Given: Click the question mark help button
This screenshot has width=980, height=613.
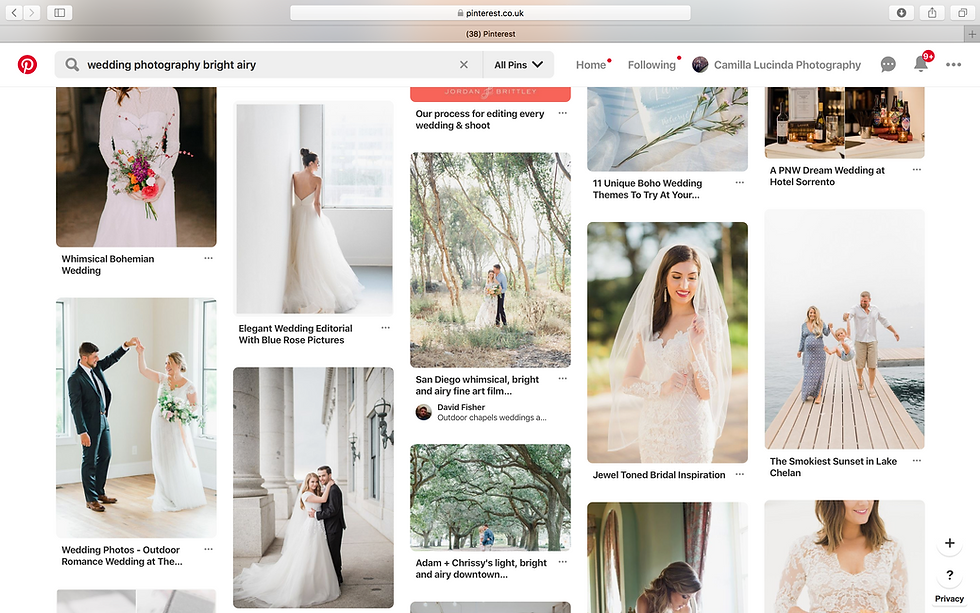Looking at the screenshot, I should [949, 575].
